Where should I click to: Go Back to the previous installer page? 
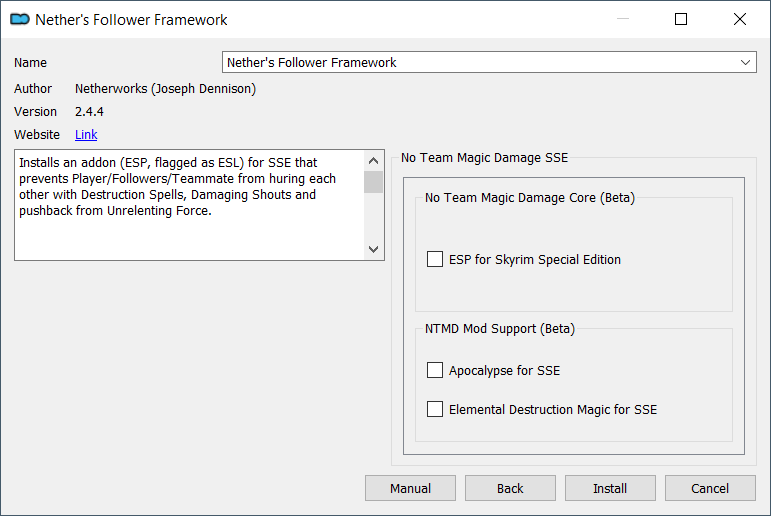tap(510, 488)
